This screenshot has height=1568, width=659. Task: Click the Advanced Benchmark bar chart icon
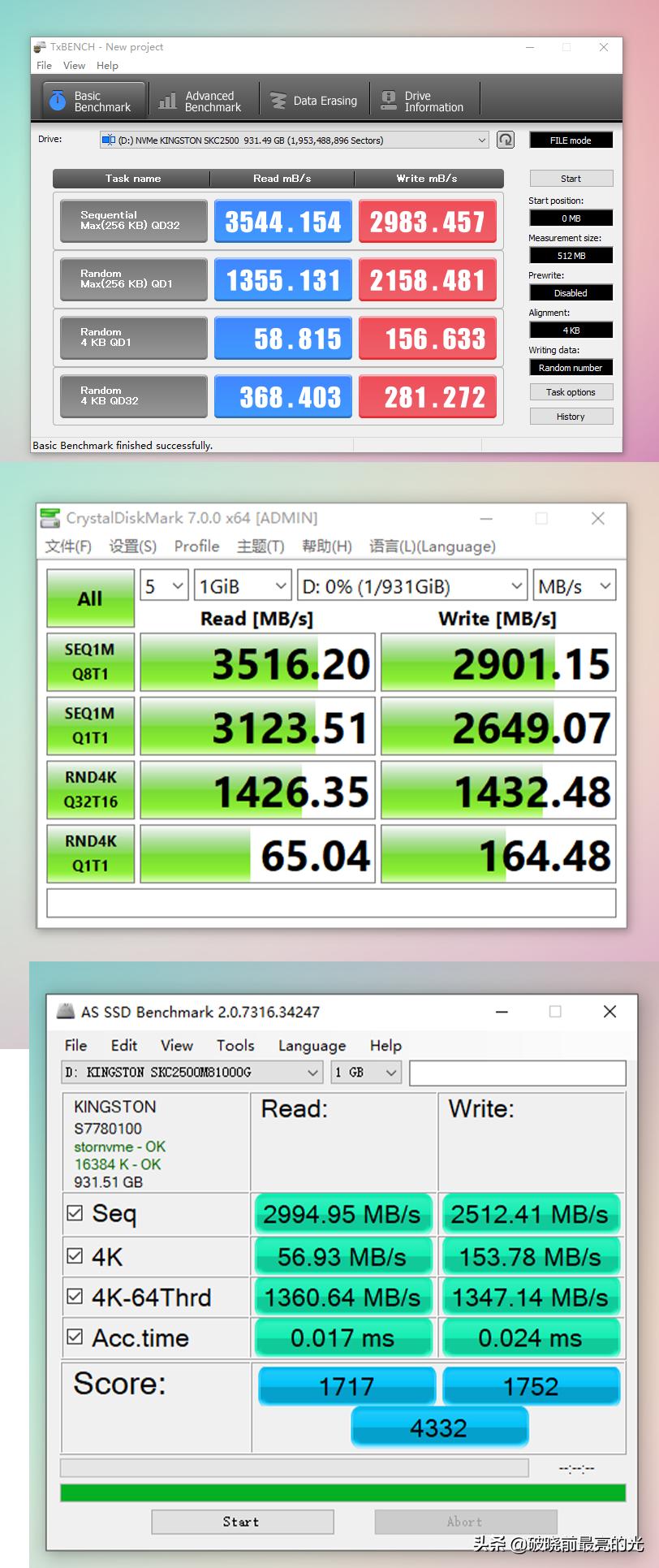pyautogui.click(x=168, y=101)
